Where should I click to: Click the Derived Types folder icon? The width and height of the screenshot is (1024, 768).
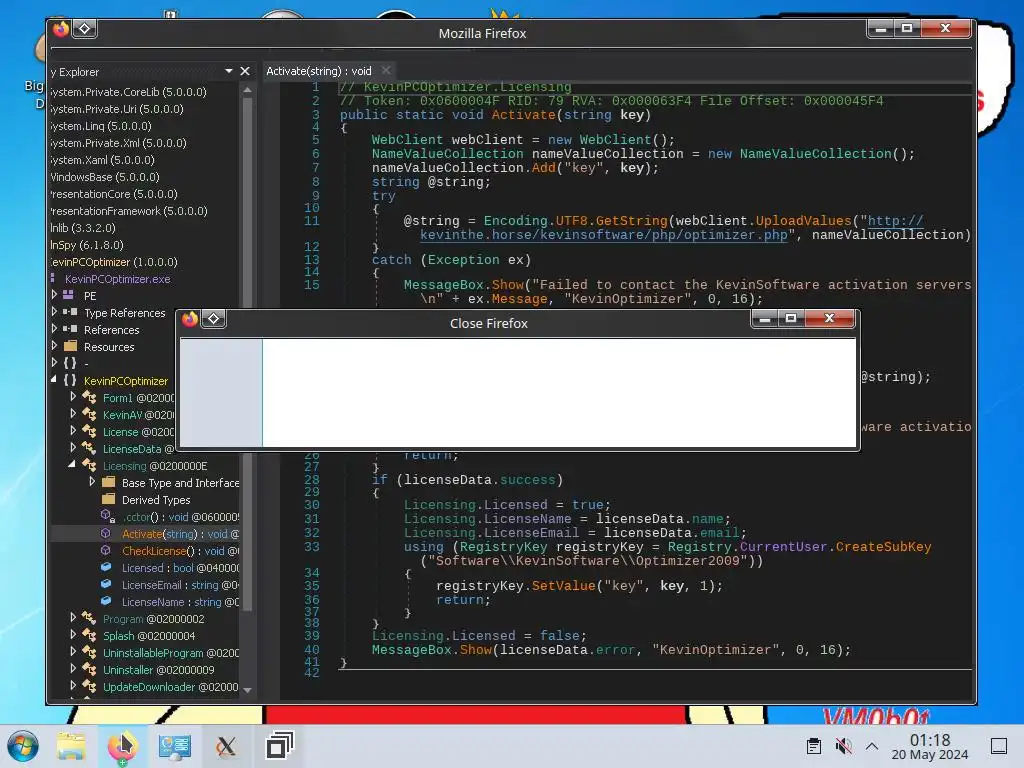109,499
